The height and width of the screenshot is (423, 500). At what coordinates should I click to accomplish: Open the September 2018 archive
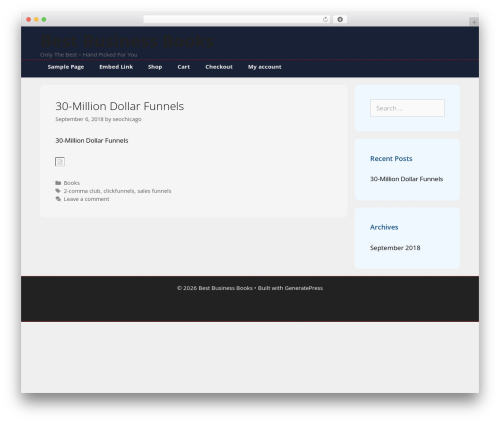(x=395, y=248)
